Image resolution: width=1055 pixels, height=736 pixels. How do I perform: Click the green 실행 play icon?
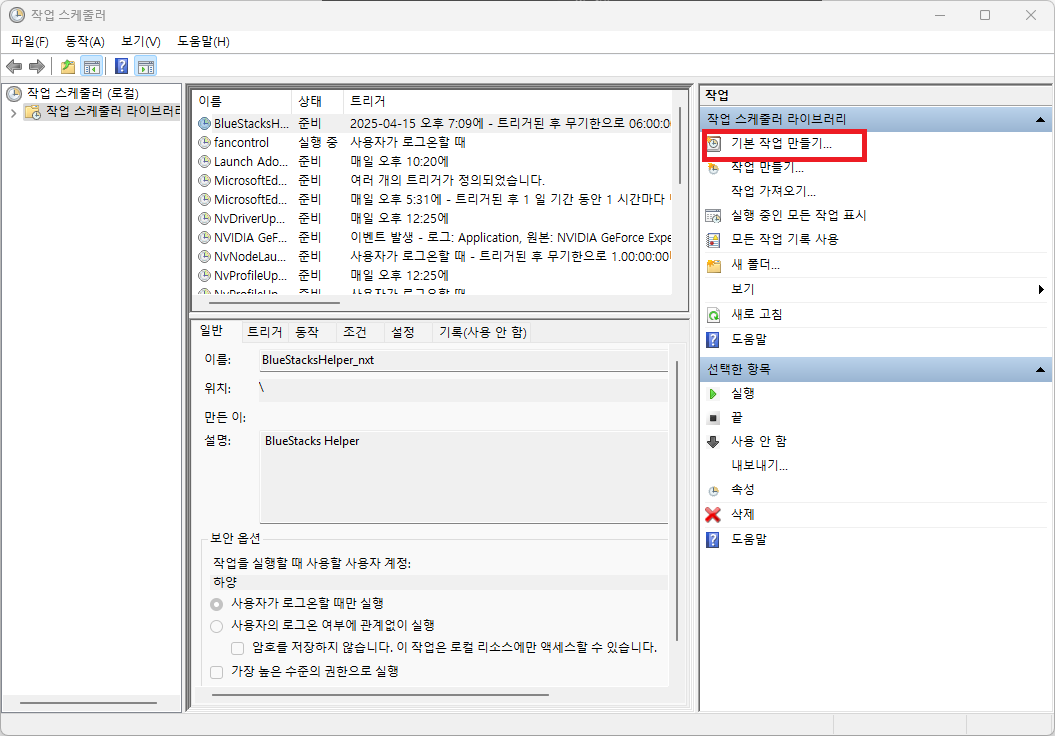pyautogui.click(x=713, y=394)
